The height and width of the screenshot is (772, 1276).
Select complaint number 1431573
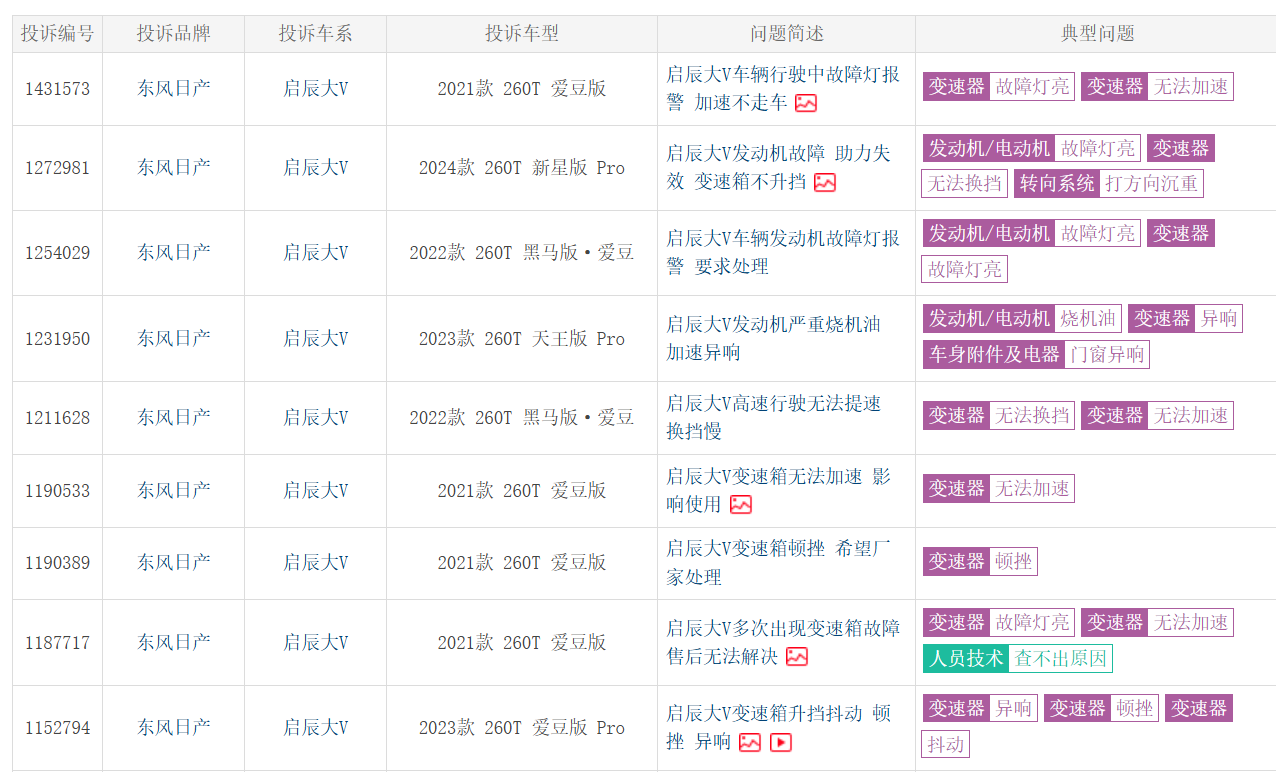coord(57,88)
